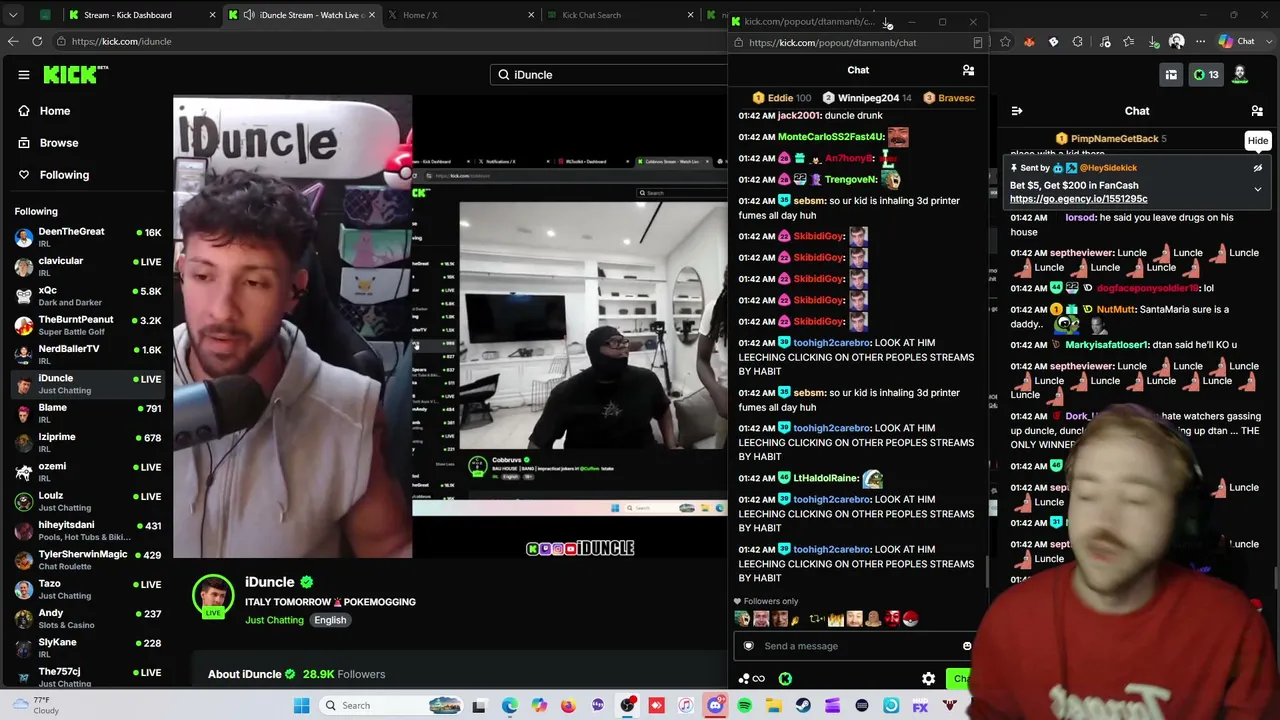The image size is (1280, 720).
Task: Open hiheyitsdani's channel in Following
Action: [x=87, y=530]
